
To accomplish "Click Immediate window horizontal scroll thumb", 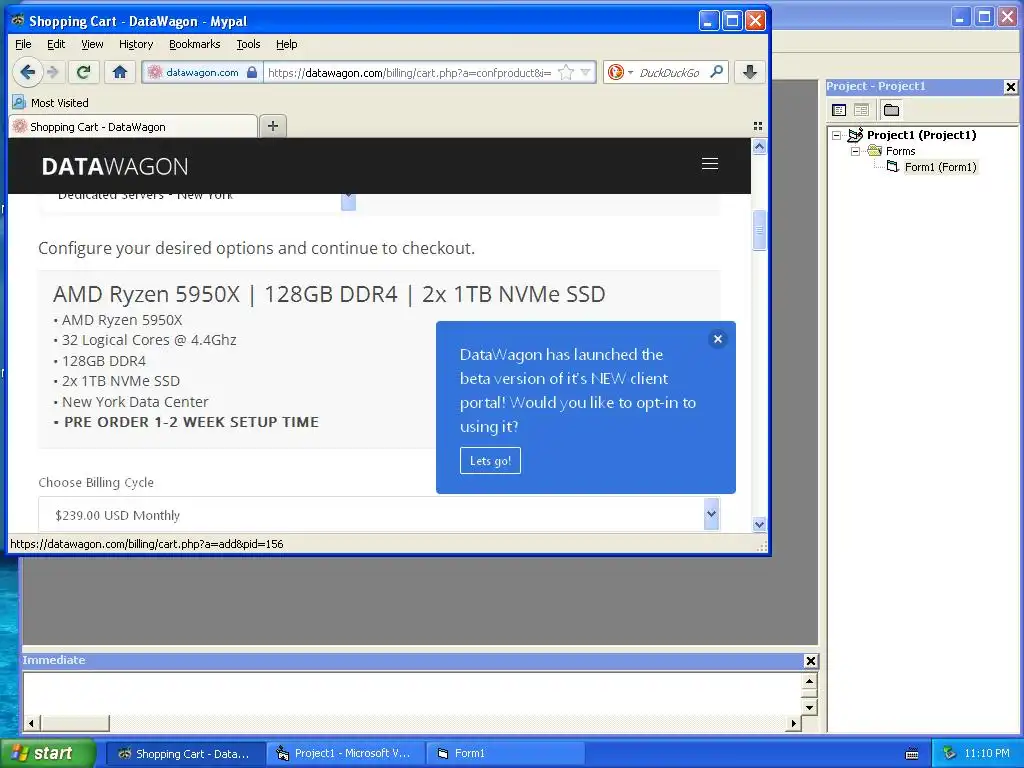I will pyautogui.click(x=74, y=723).
